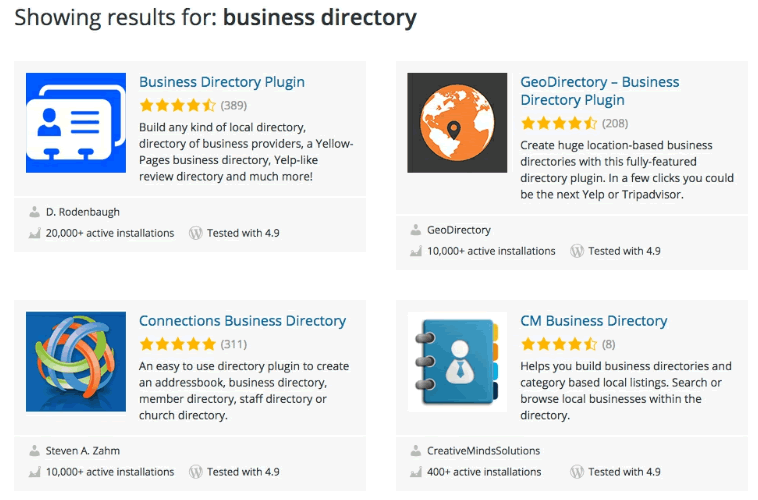Click the Steven A. Zahm author name

[x=83, y=451]
